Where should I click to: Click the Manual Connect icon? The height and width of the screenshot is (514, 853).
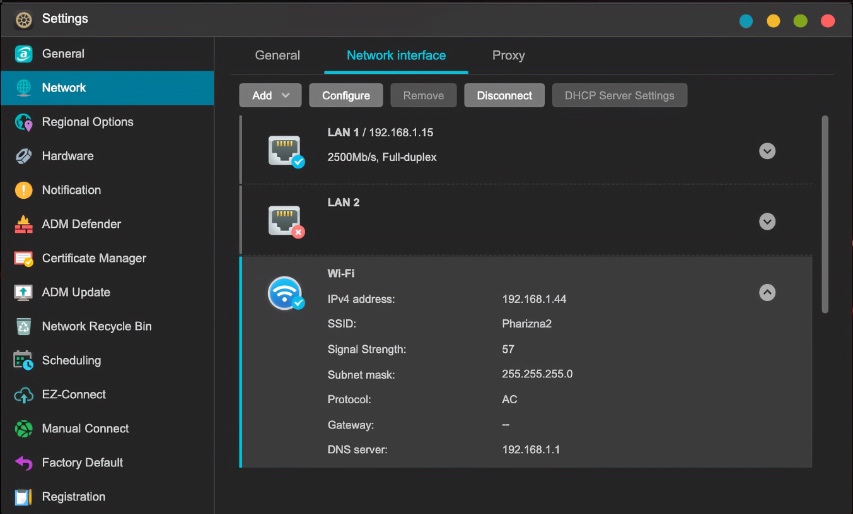23,429
